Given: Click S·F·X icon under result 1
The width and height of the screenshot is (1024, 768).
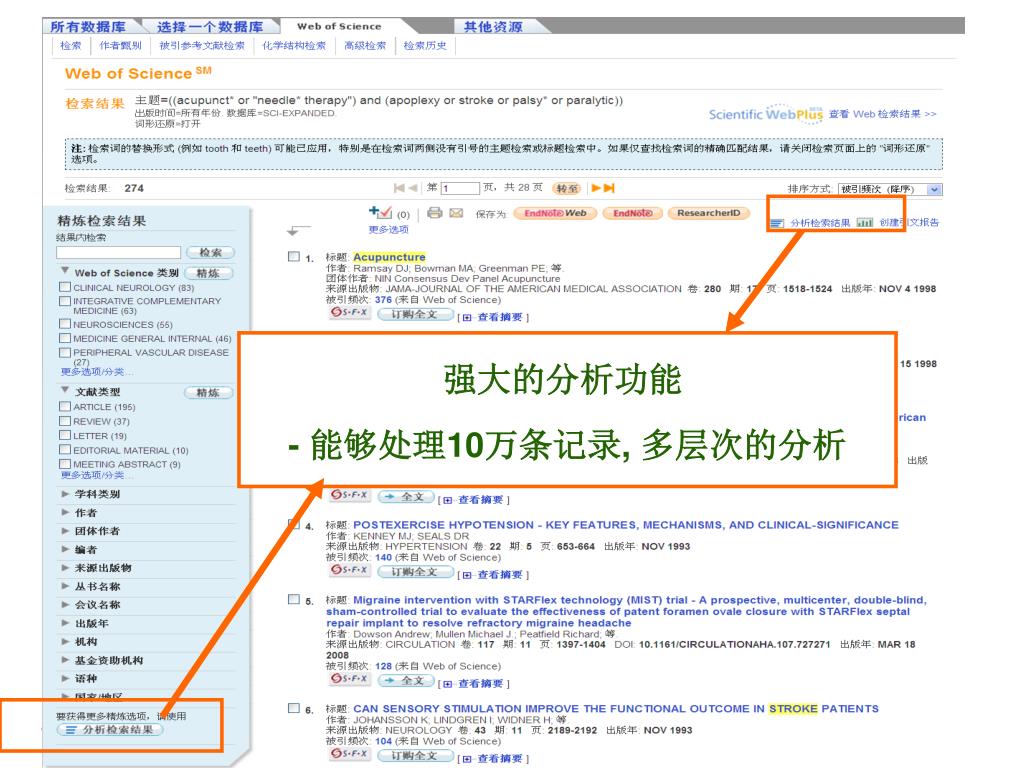Looking at the screenshot, I should point(349,313).
